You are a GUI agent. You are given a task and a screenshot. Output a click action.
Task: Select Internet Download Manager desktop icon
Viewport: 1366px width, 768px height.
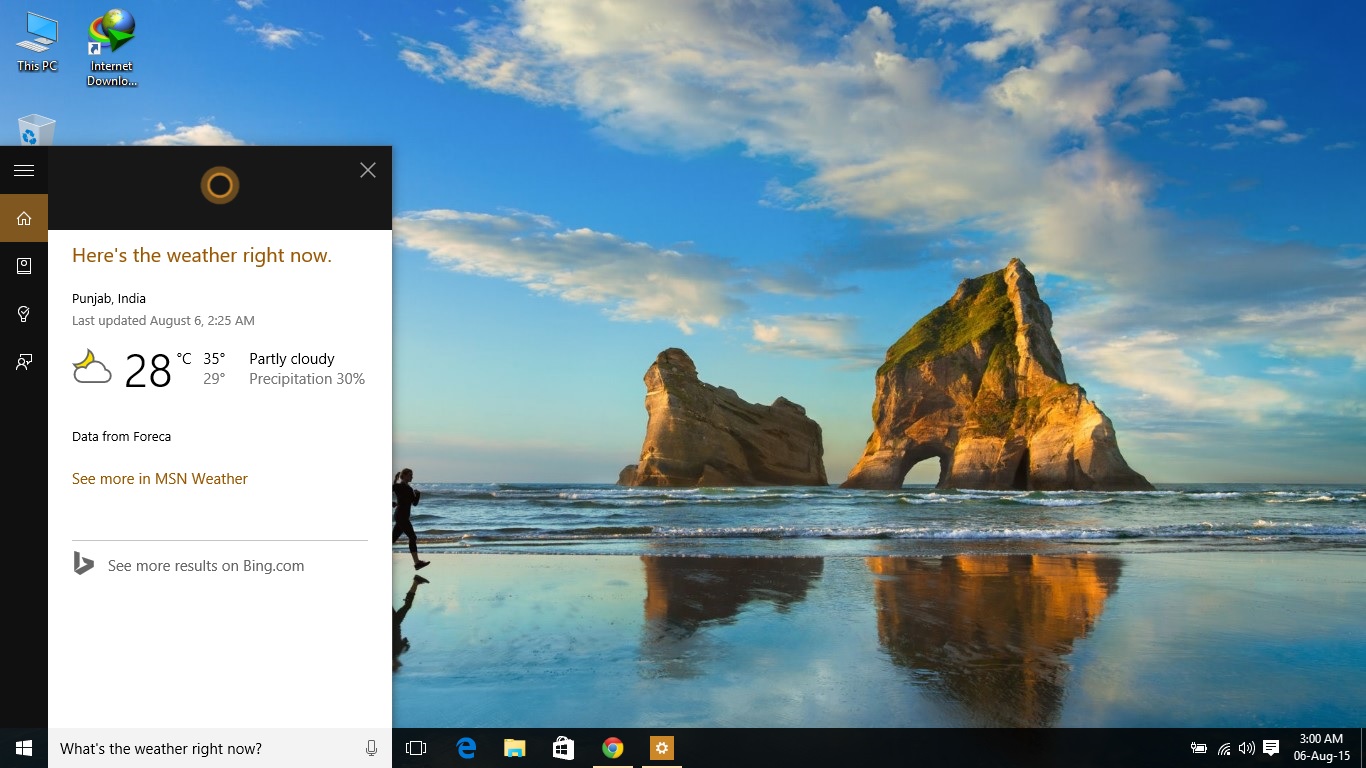click(112, 48)
